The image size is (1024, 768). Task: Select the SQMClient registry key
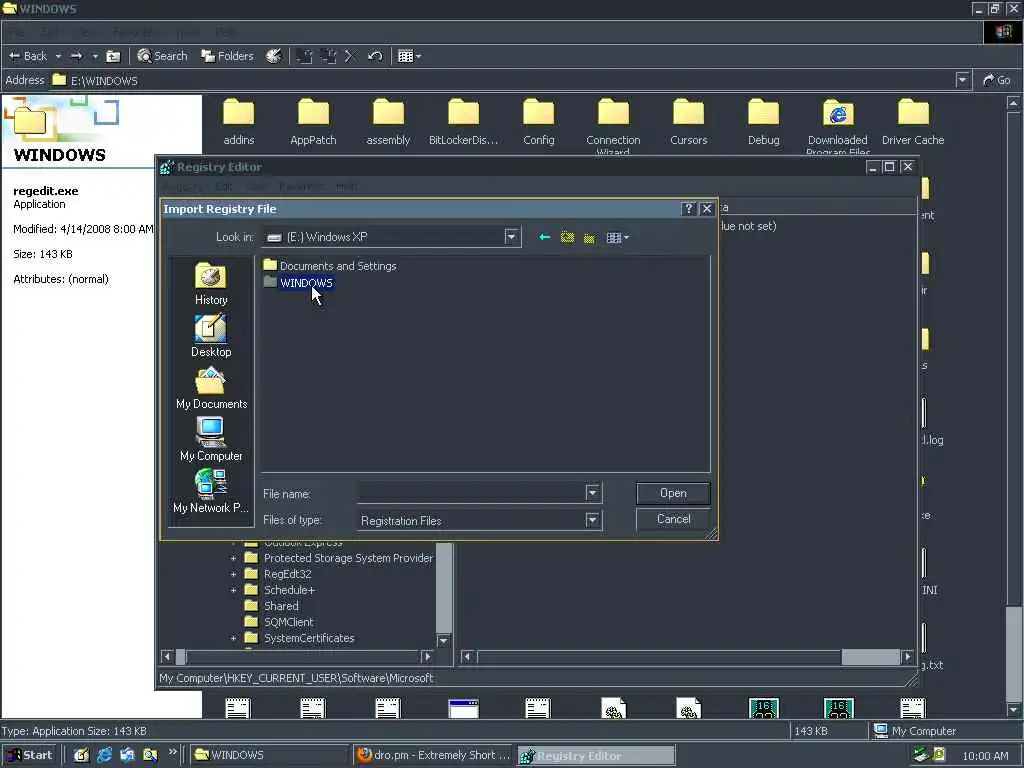[x=288, y=622]
